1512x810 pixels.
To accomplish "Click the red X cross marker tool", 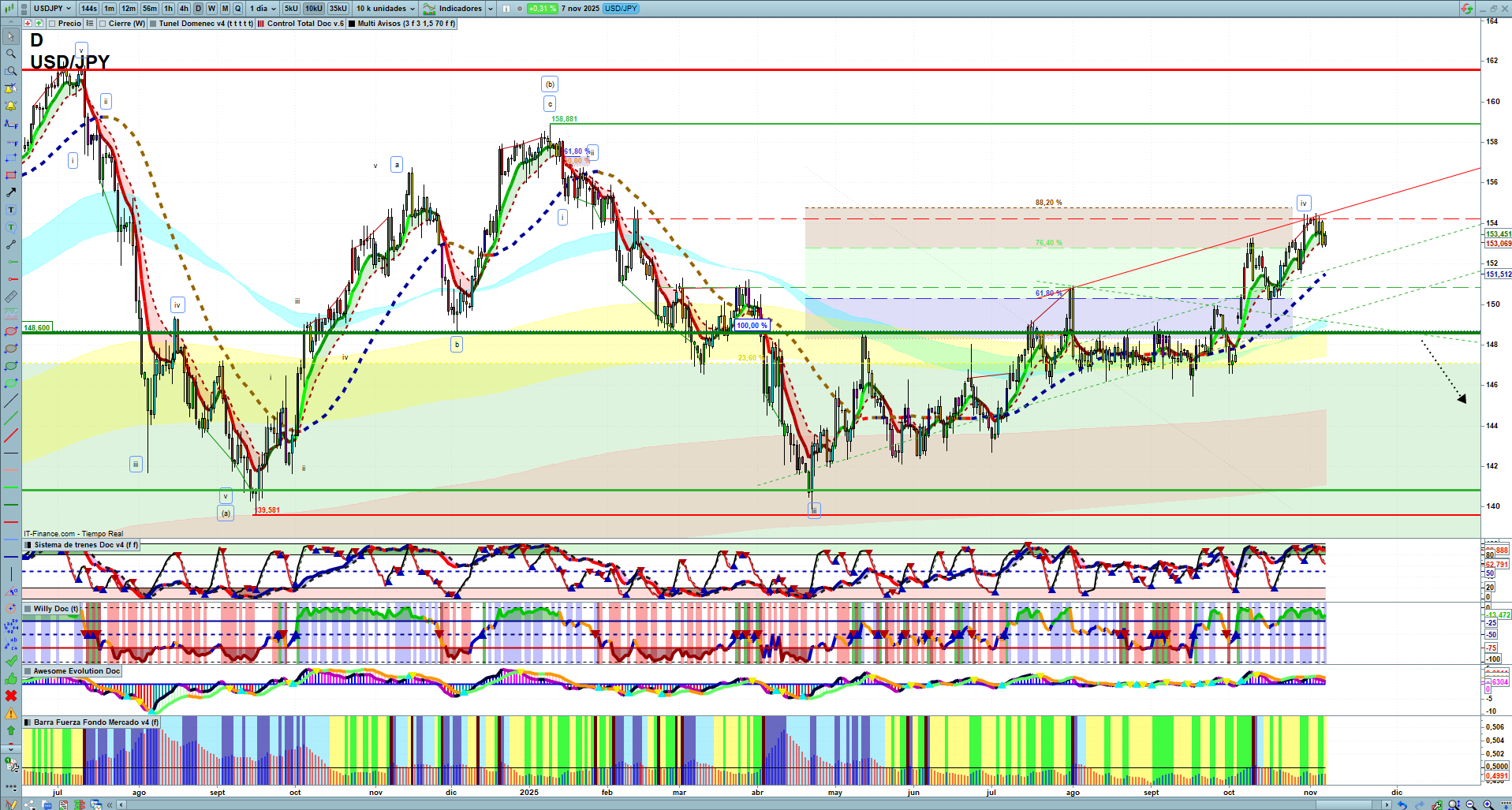I will 11,696.
